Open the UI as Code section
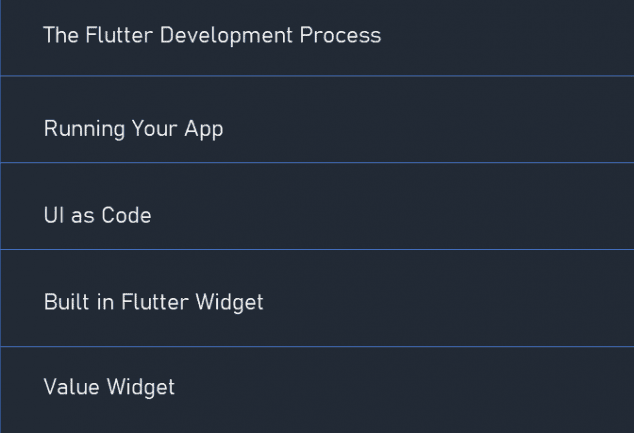 [97, 215]
